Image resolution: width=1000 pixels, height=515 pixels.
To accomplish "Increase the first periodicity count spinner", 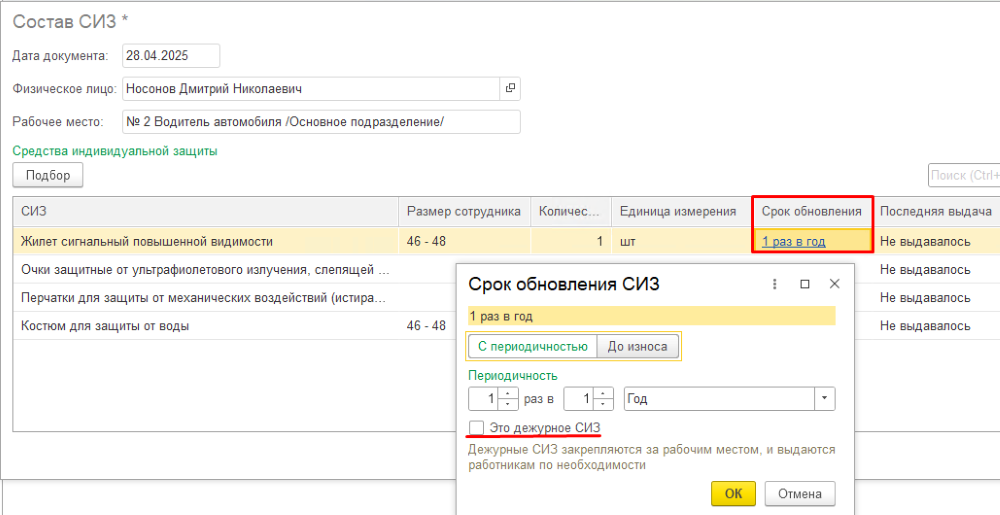I will point(508,394).
